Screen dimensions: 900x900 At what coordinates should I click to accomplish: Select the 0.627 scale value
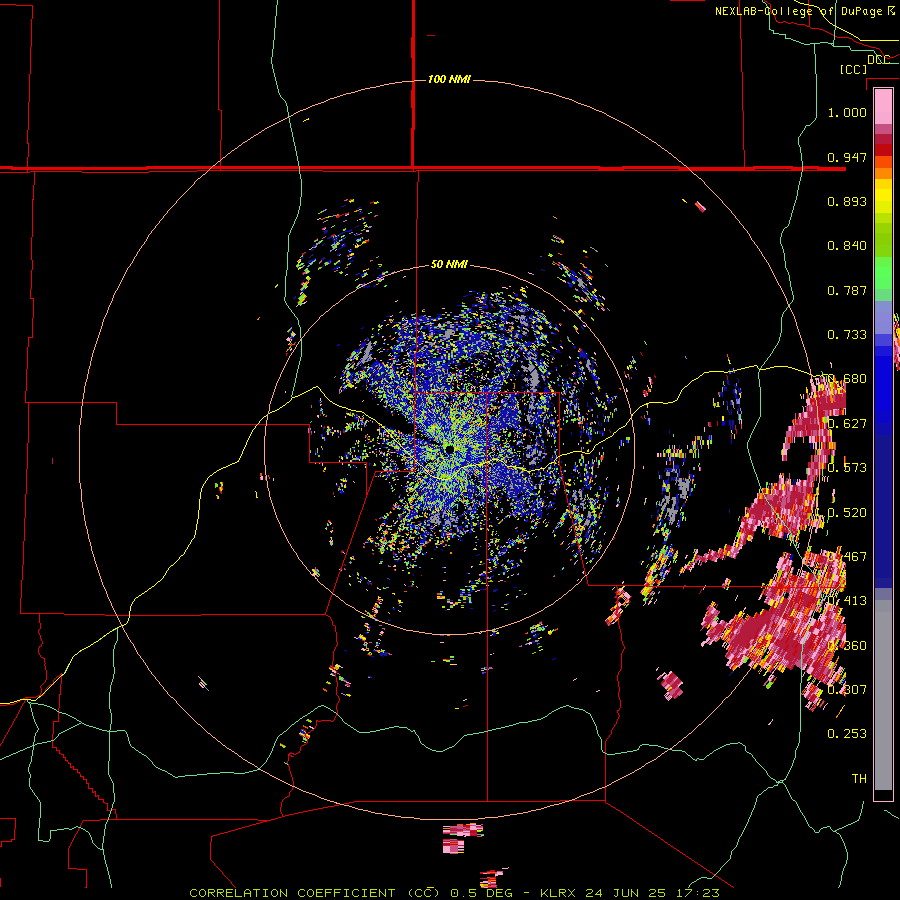[x=847, y=423]
